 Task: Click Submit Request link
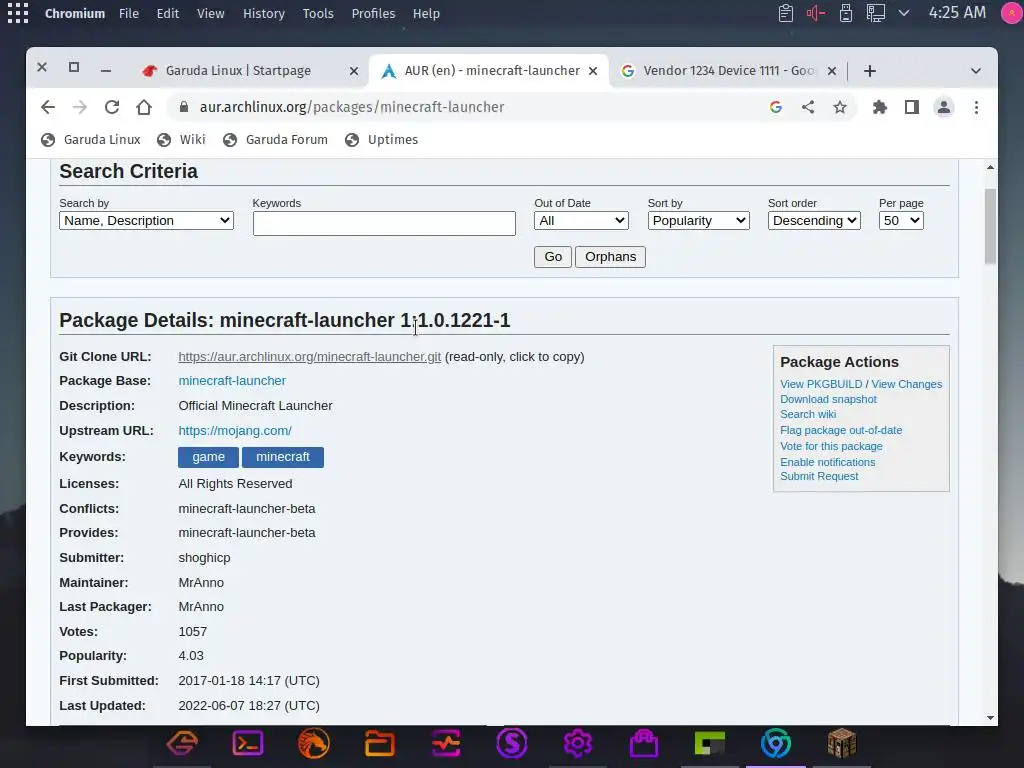coord(819,476)
